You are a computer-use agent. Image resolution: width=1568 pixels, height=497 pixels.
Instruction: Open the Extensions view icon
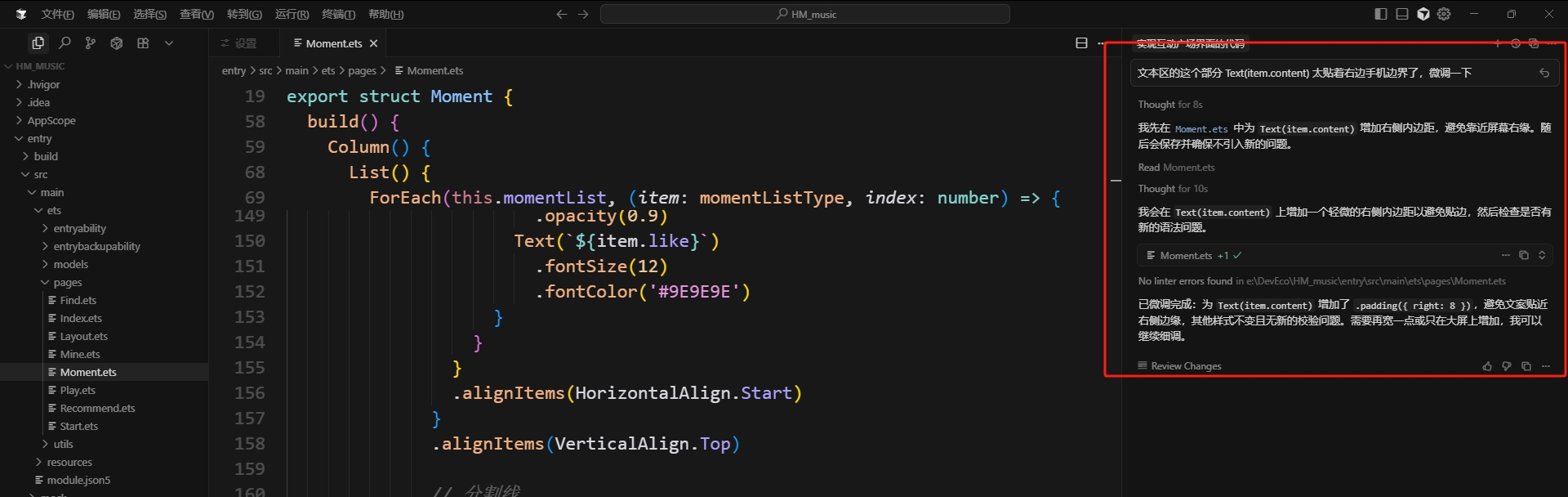[143, 43]
